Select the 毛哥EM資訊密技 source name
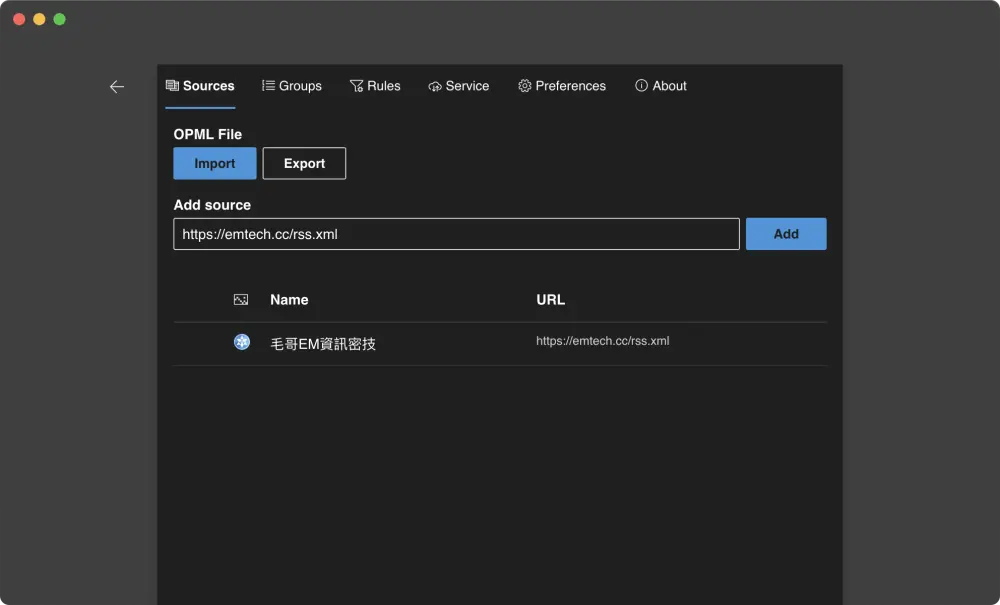 coord(323,344)
